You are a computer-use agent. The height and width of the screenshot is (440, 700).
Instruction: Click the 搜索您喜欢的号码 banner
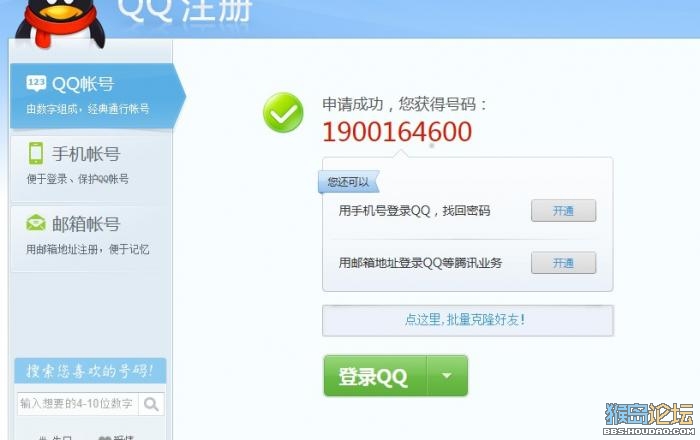coord(90,370)
